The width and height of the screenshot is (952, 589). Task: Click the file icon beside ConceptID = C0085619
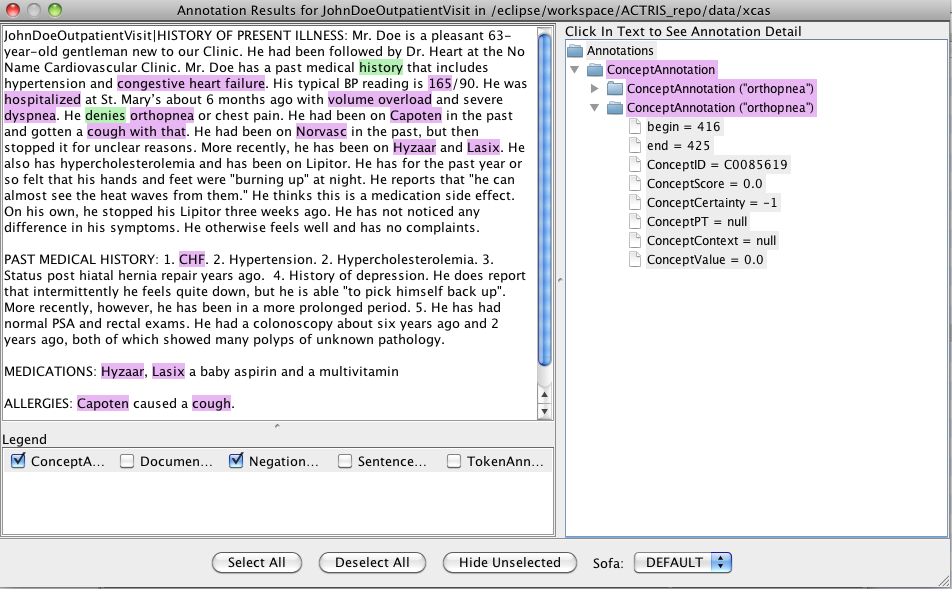point(635,165)
